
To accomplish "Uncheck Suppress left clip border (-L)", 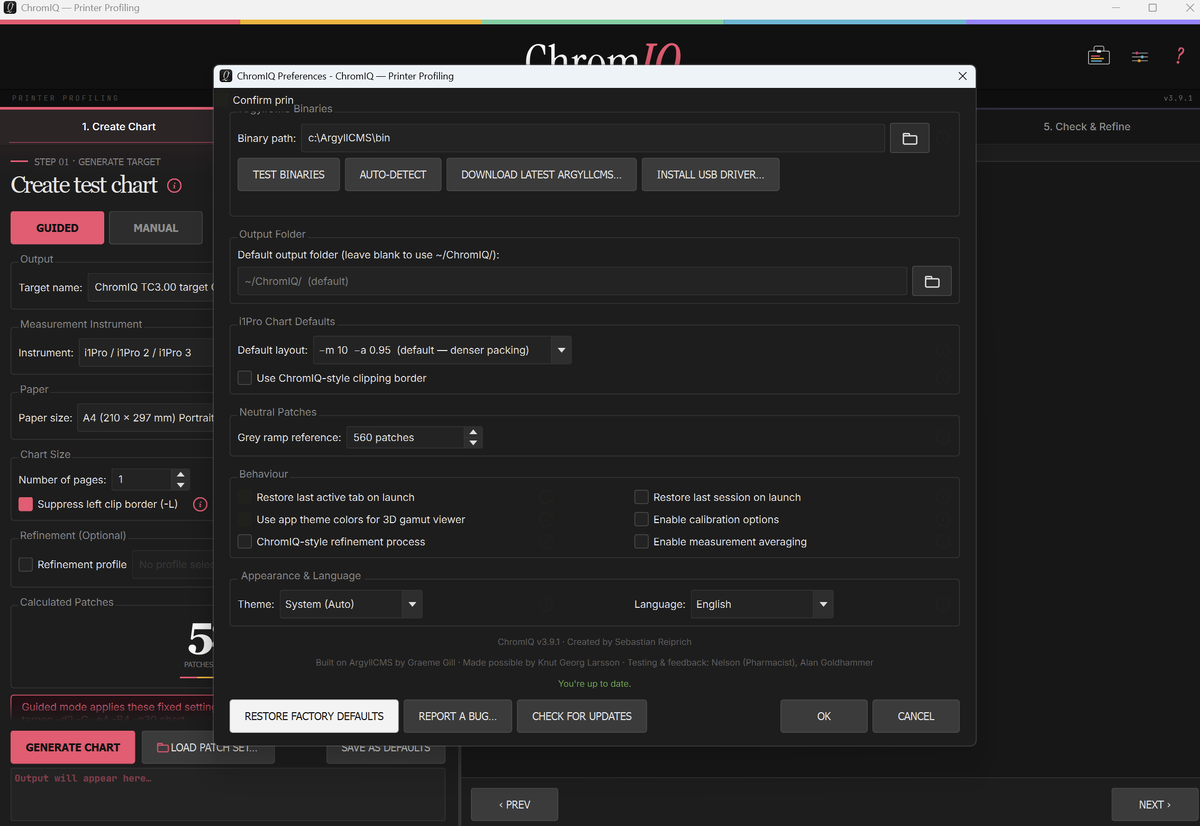I will point(26,504).
